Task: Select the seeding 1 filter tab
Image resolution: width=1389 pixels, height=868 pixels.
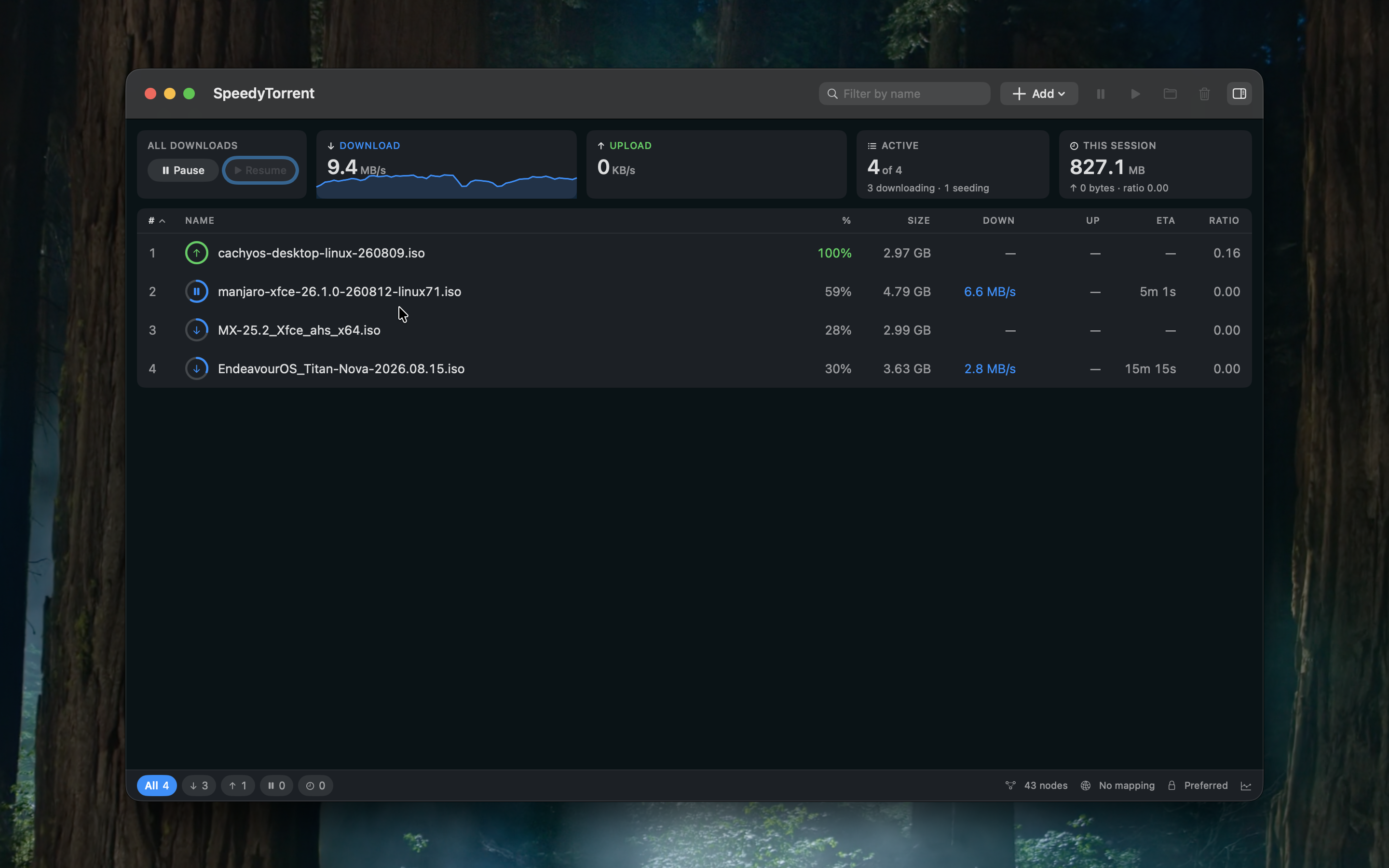Action: [238, 786]
